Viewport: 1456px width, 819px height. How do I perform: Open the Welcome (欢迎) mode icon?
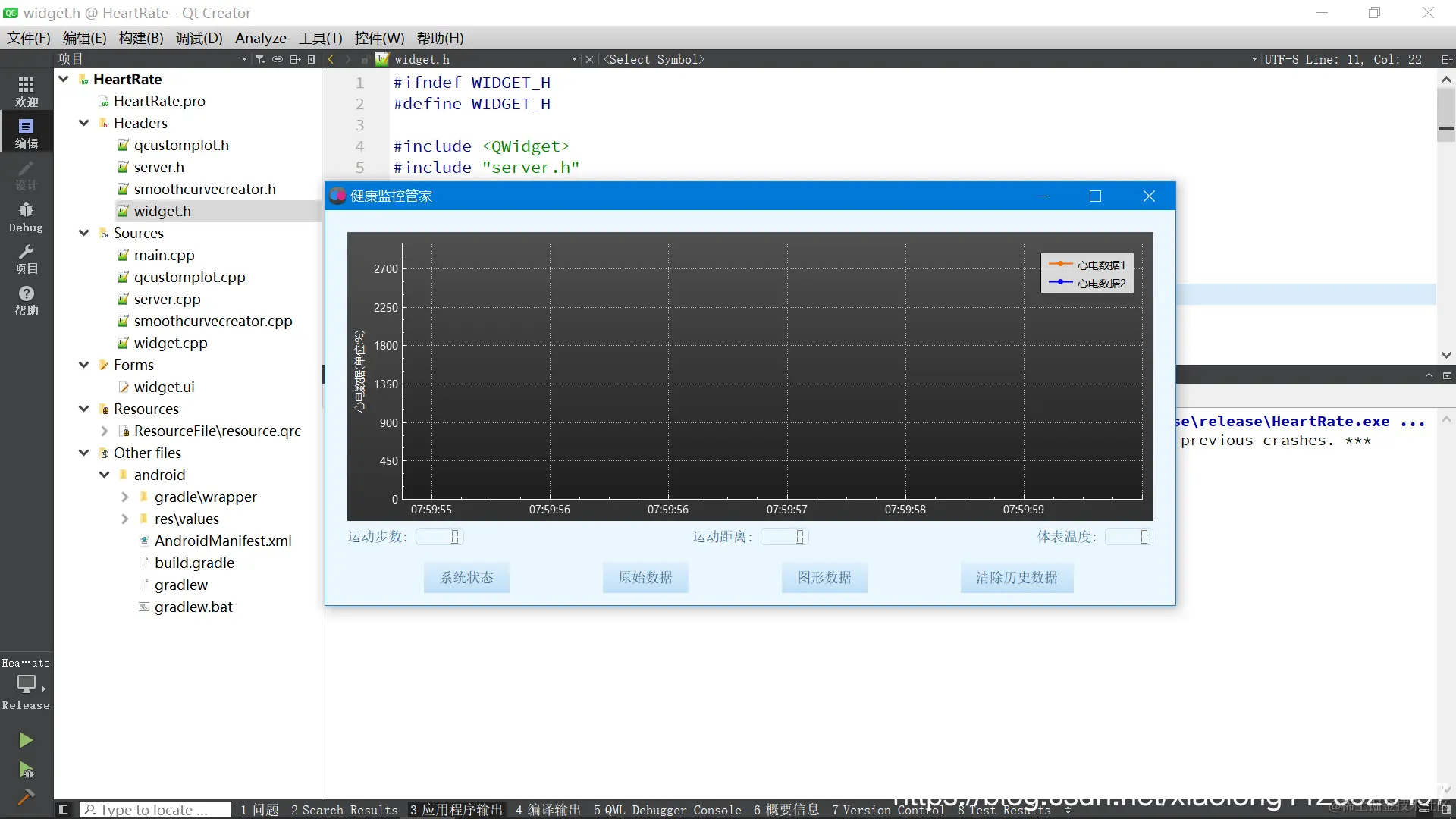coord(26,91)
